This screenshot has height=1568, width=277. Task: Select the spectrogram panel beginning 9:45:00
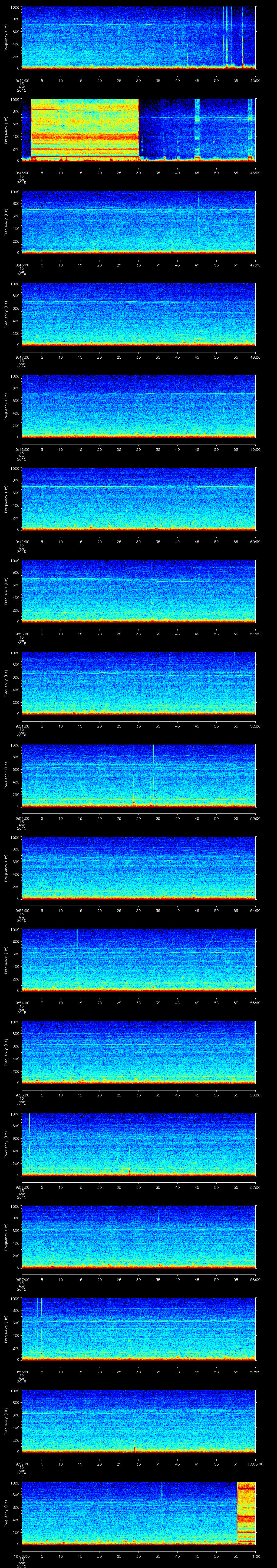click(x=139, y=130)
